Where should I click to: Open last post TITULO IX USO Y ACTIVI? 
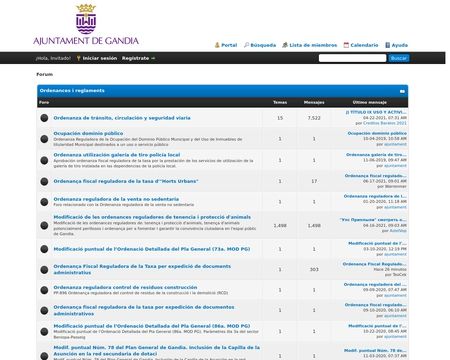point(376,112)
